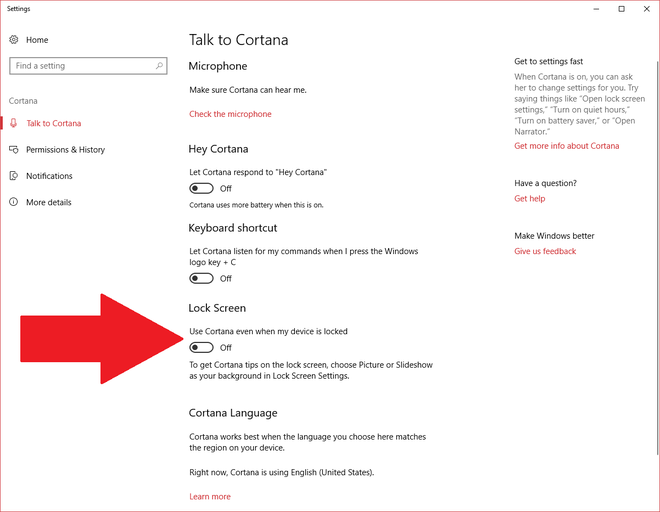Viewport: 660px width, 512px height.
Task: Select Notifications in the sidebar
Action: [x=49, y=176]
